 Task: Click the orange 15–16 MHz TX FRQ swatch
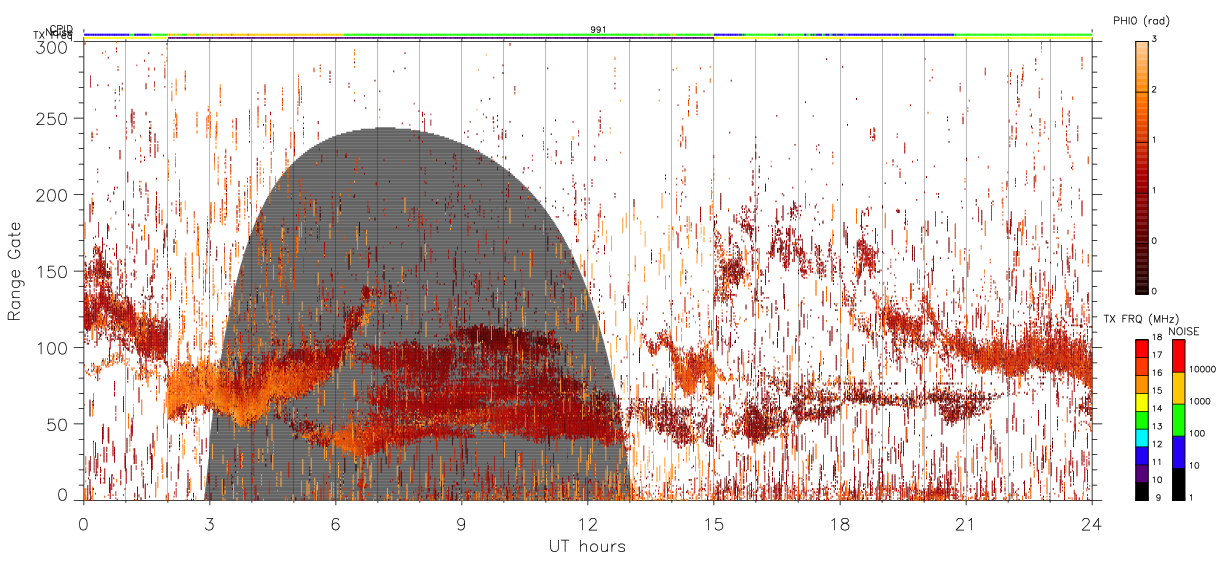tap(1141, 385)
